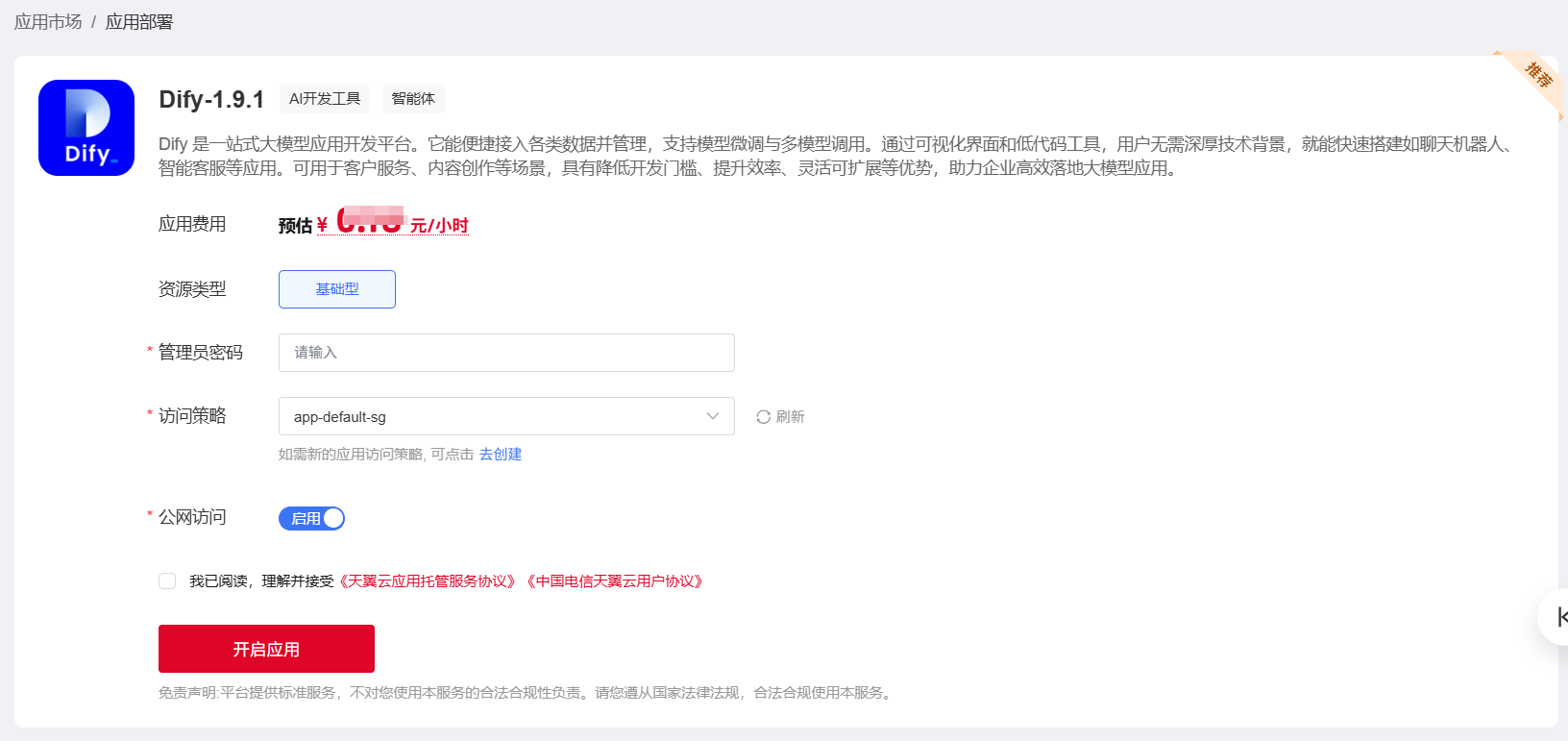Click the refresh icon beside access policy
This screenshot has width=1568, height=741.
(x=763, y=417)
